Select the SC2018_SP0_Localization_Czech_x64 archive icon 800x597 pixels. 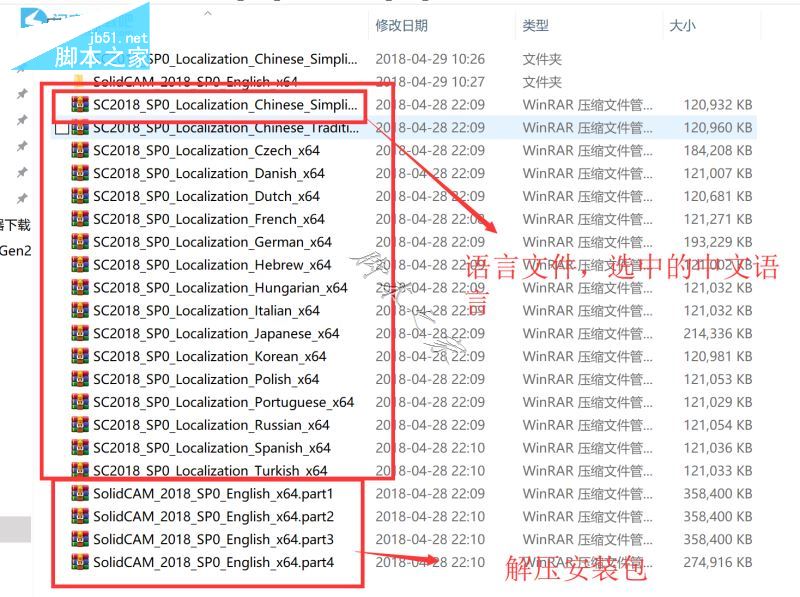(x=80, y=151)
